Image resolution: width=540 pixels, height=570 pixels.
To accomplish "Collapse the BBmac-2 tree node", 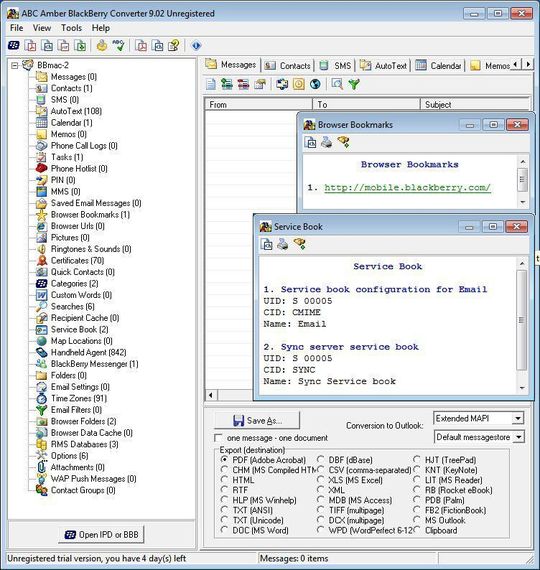I will [x=15, y=65].
